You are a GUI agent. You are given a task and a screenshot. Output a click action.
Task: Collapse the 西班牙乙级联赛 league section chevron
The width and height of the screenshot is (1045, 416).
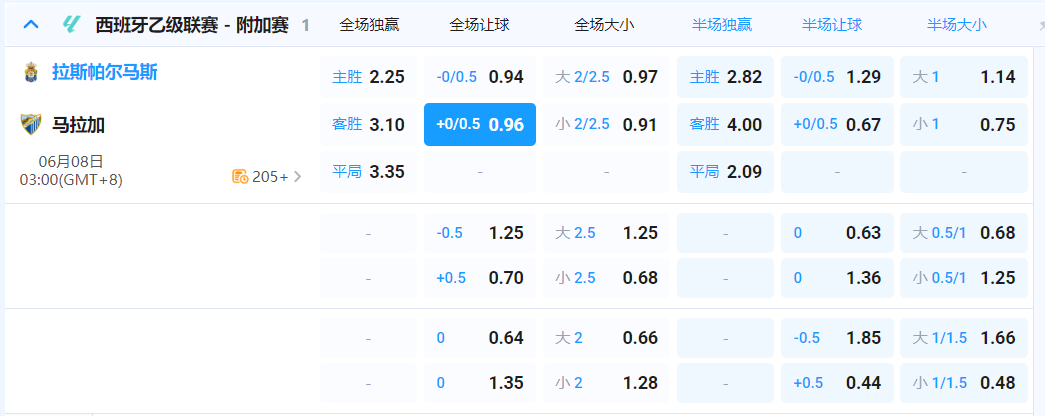pyautogui.click(x=31, y=25)
